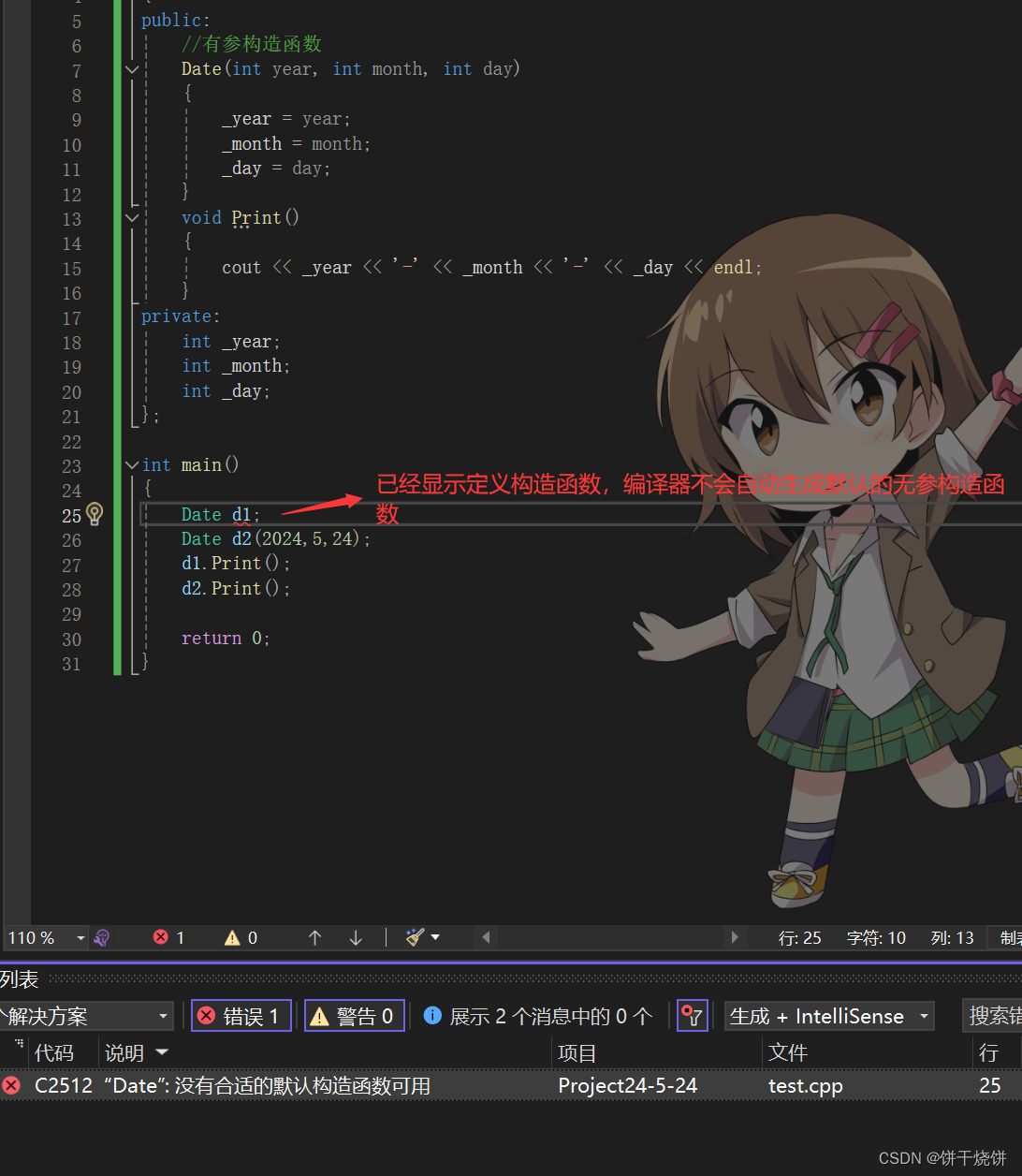Open the code cleanup options dropdown arrow
This screenshot has height=1176, width=1022.
(435, 937)
